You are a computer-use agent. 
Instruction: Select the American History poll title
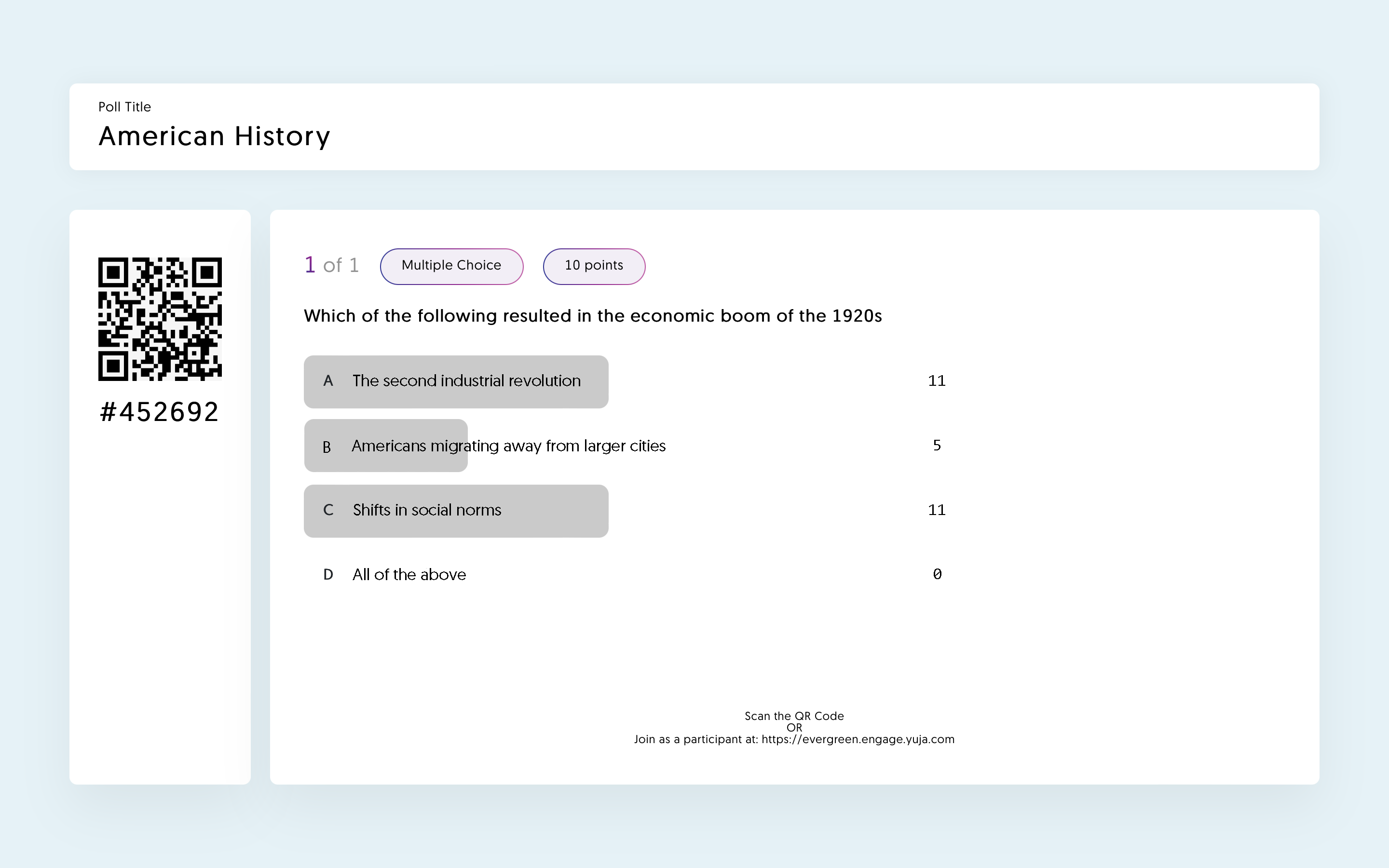click(214, 136)
